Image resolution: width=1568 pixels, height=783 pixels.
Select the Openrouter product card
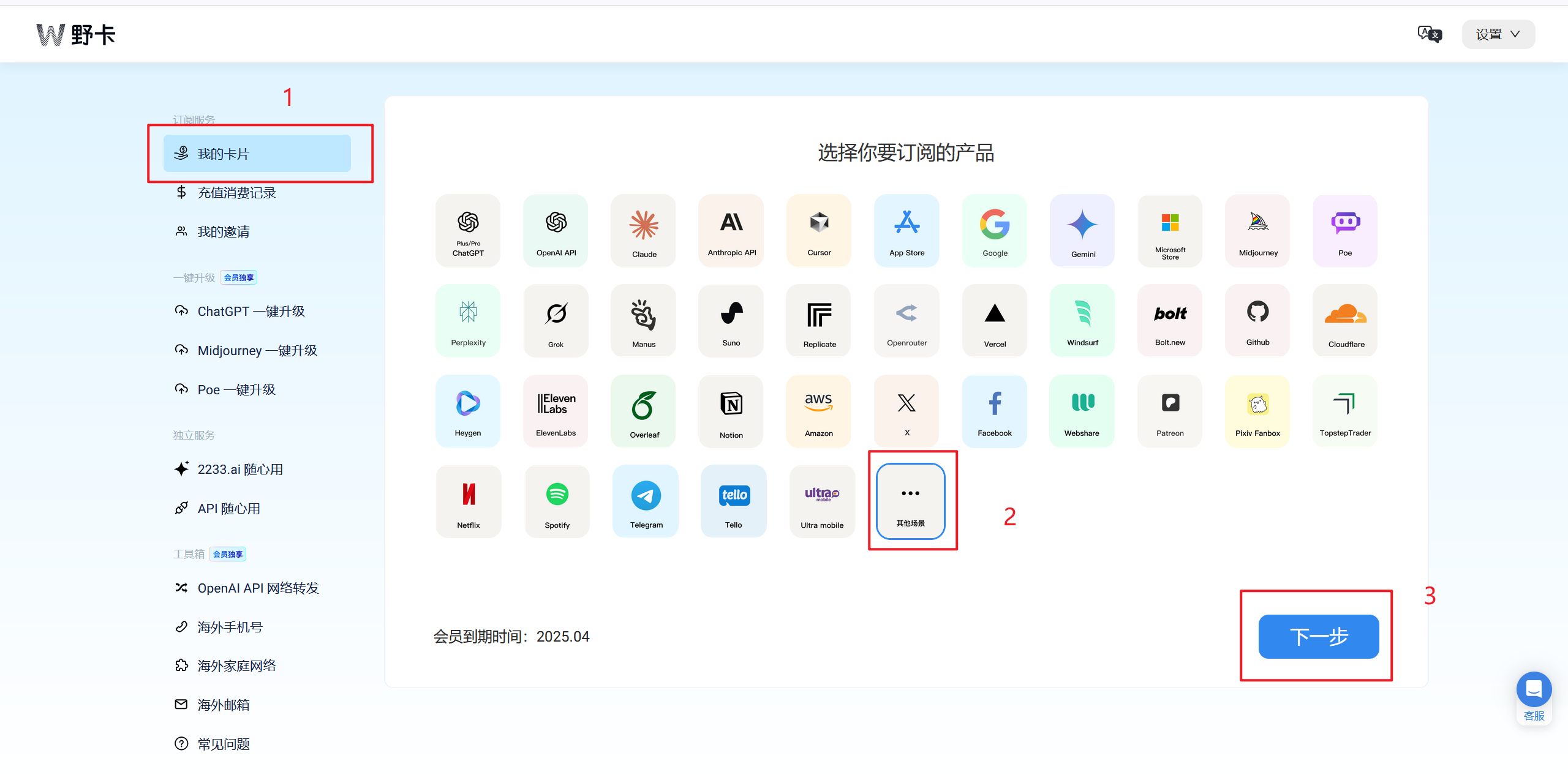(907, 321)
